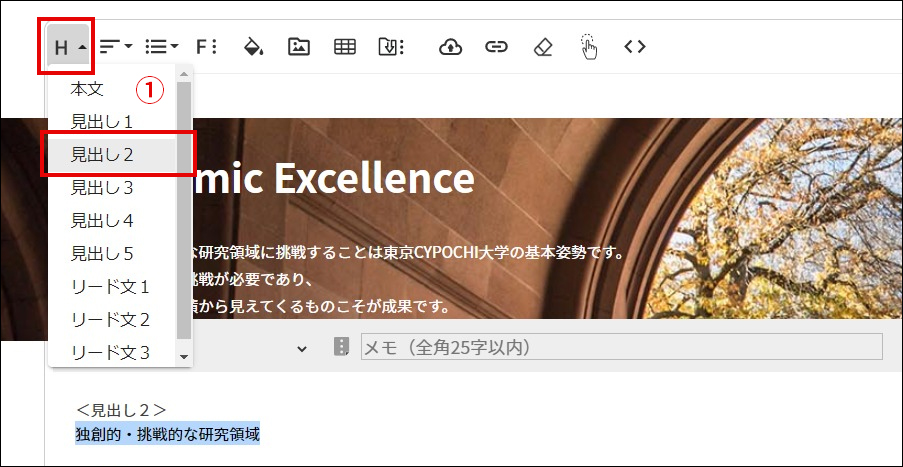Open the text alignment dropdown
The image size is (903, 467).
coord(116,47)
